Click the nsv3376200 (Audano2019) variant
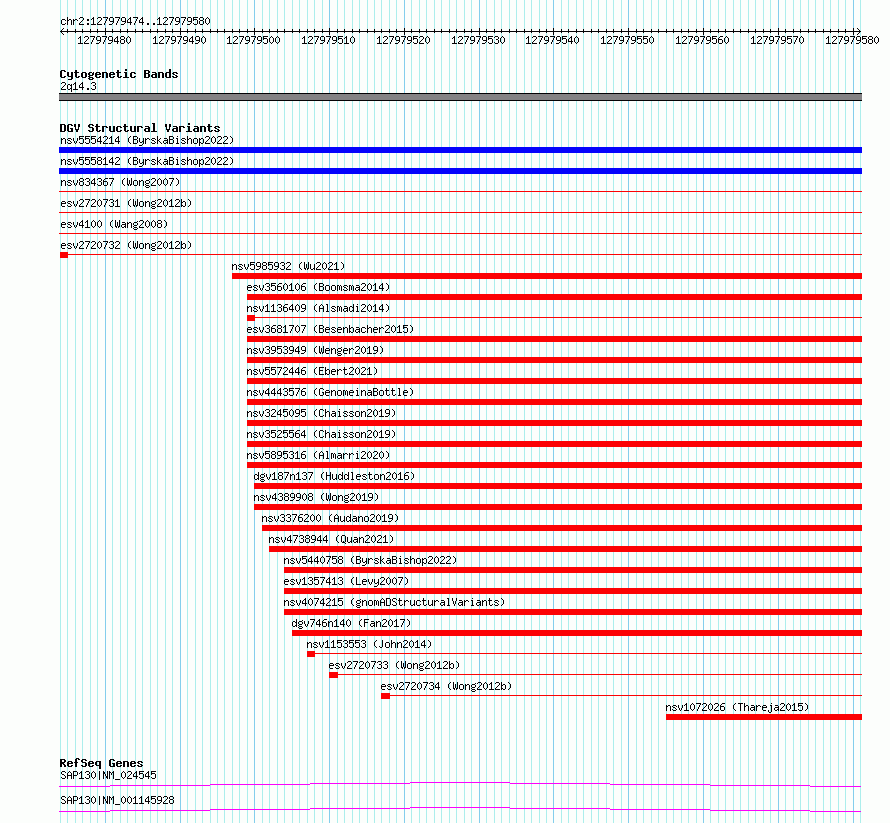 point(330,518)
